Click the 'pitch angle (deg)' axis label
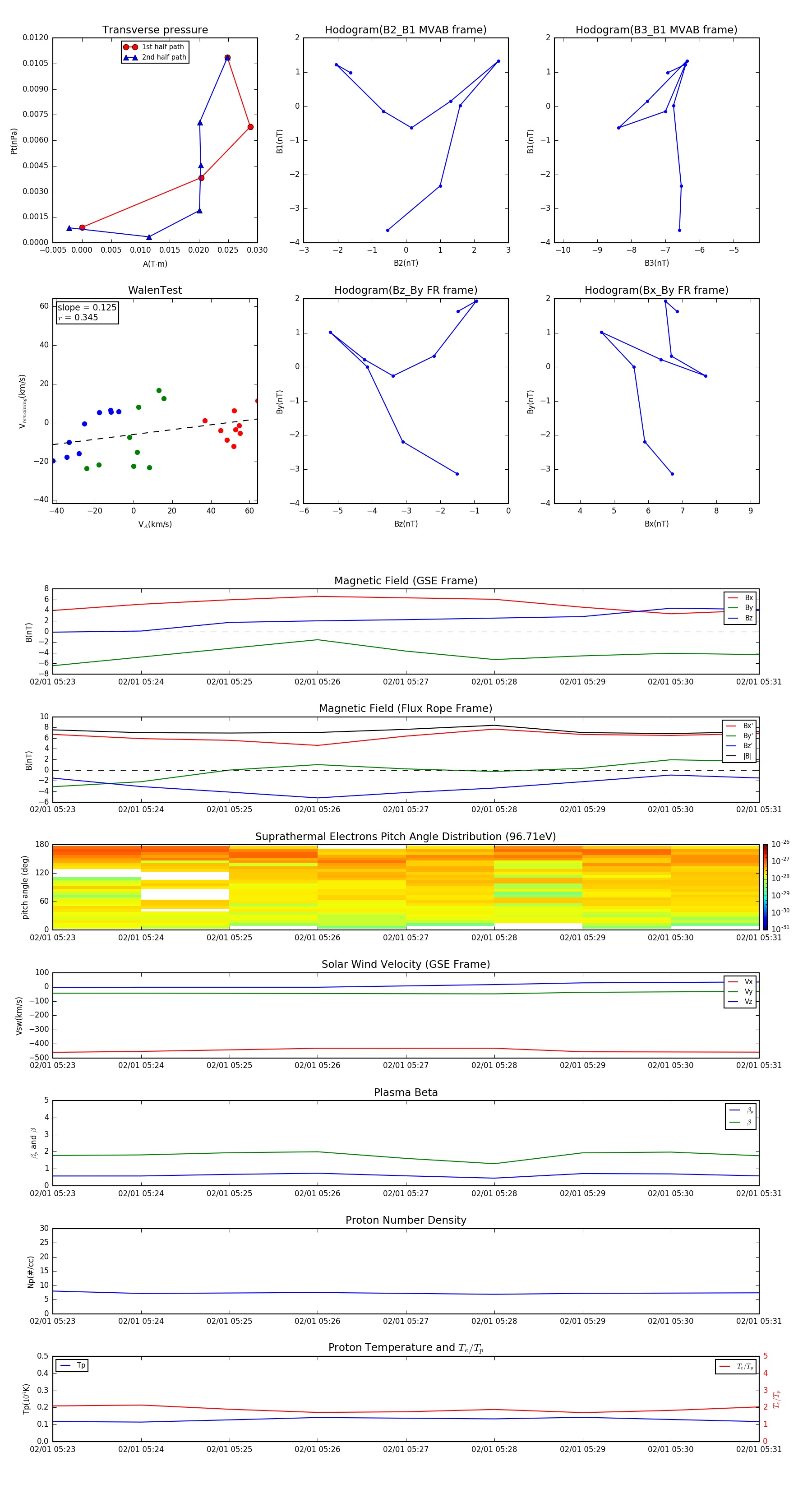812x1489 pixels. coord(25,887)
